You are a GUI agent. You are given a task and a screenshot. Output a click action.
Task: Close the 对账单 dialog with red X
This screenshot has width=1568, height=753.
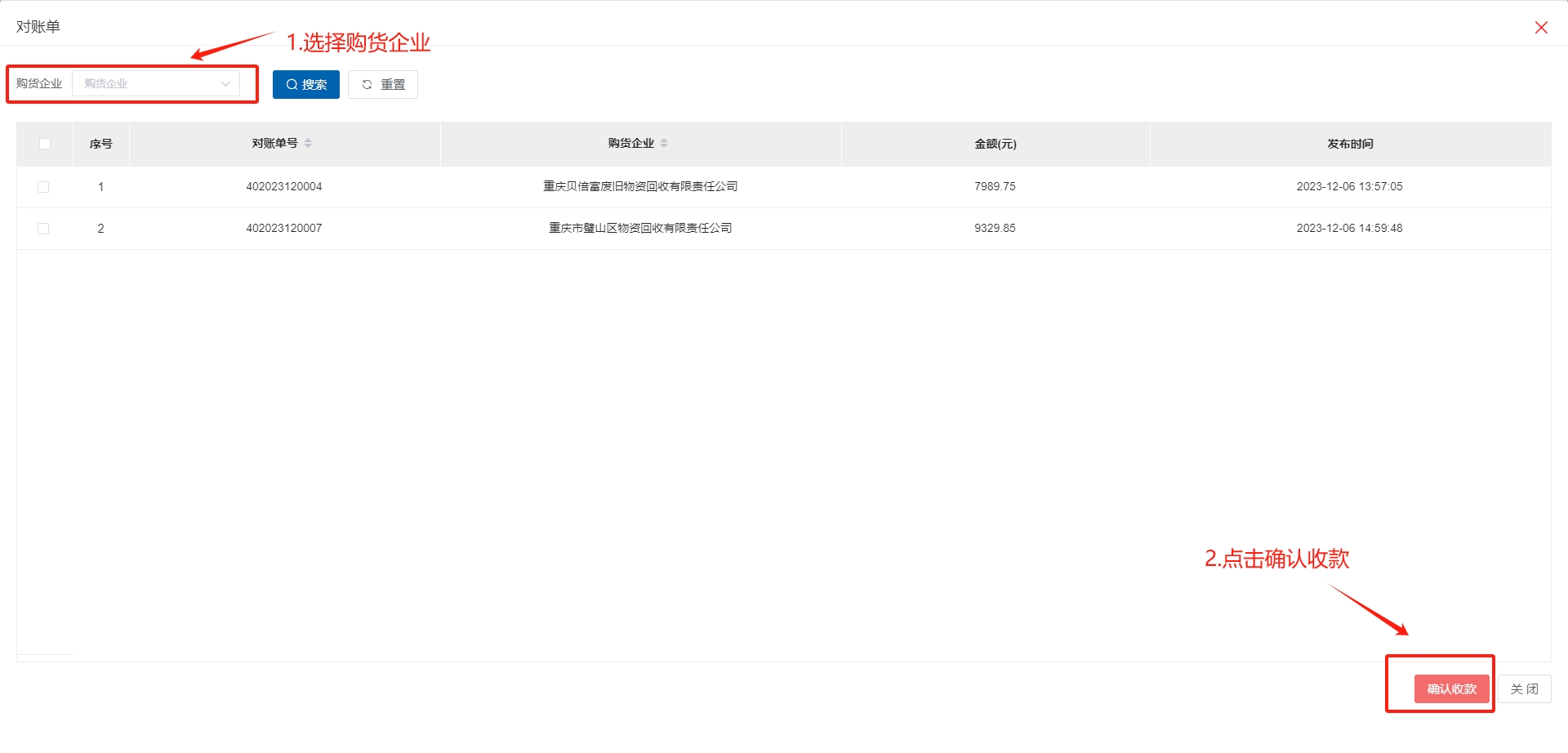point(1541,28)
